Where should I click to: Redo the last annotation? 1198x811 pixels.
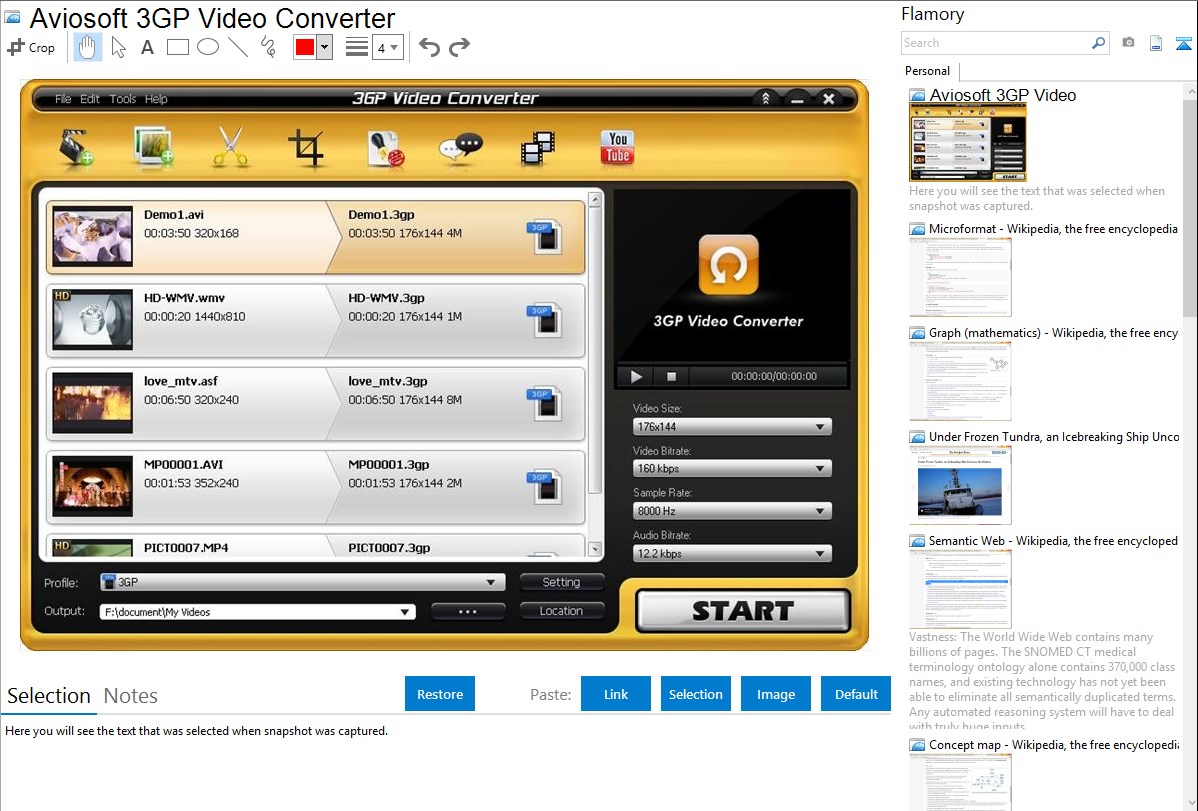(459, 47)
